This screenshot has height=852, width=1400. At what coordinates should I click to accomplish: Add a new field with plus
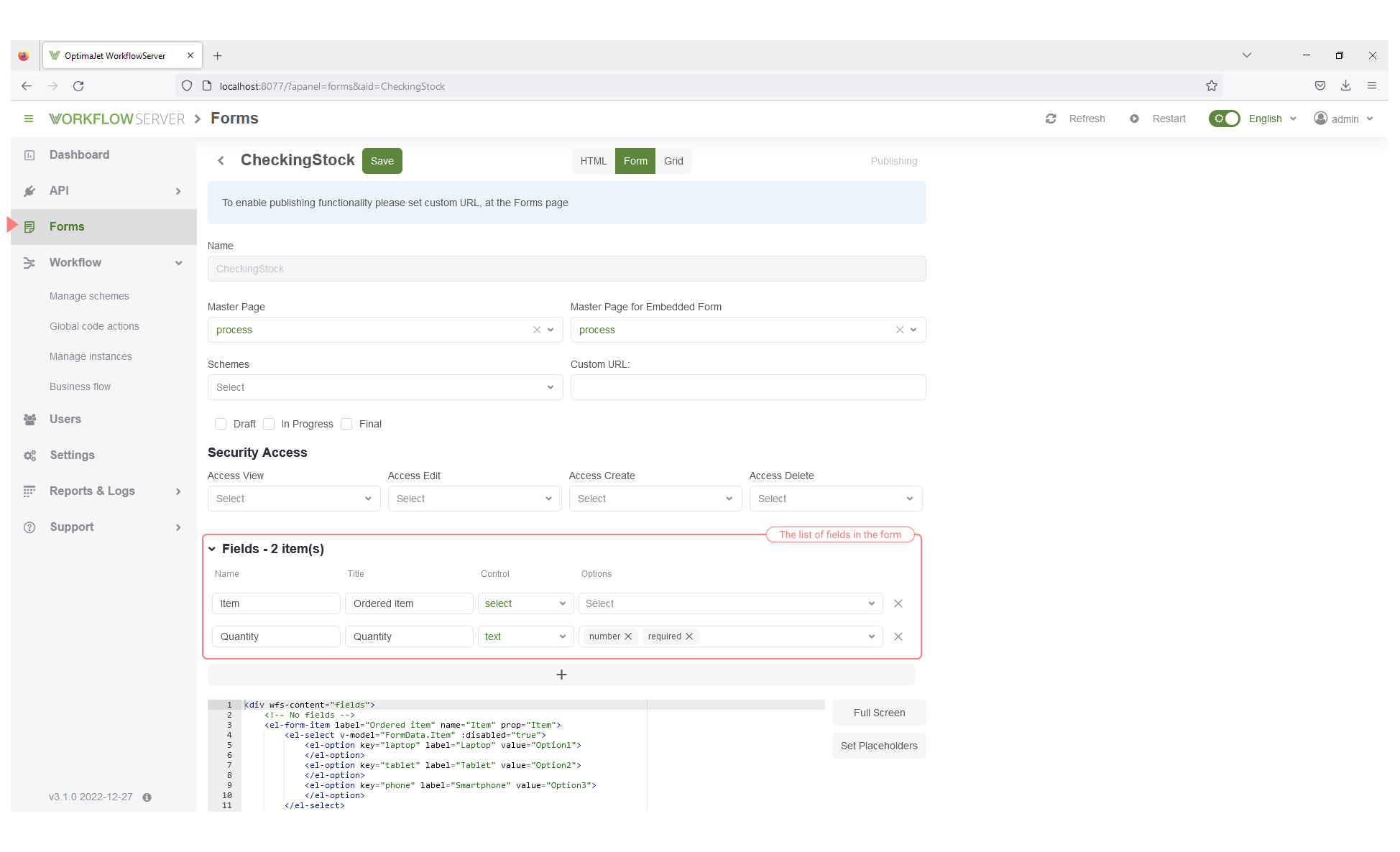point(561,675)
